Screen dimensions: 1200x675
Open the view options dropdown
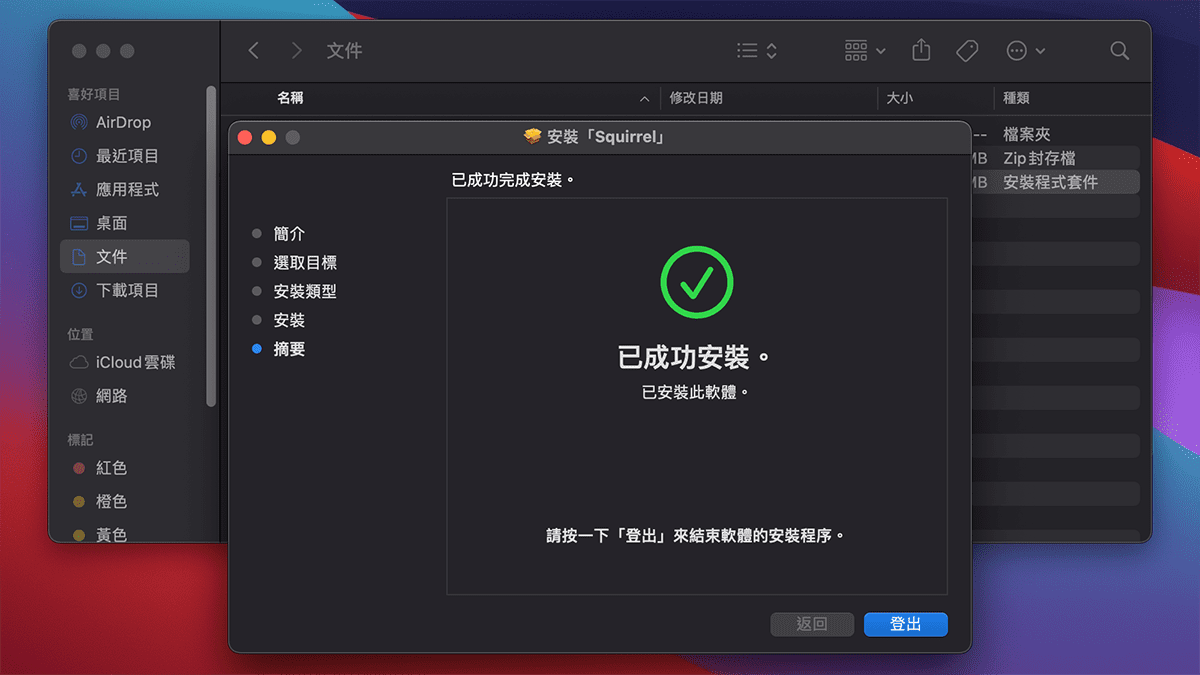pyautogui.click(x=757, y=50)
